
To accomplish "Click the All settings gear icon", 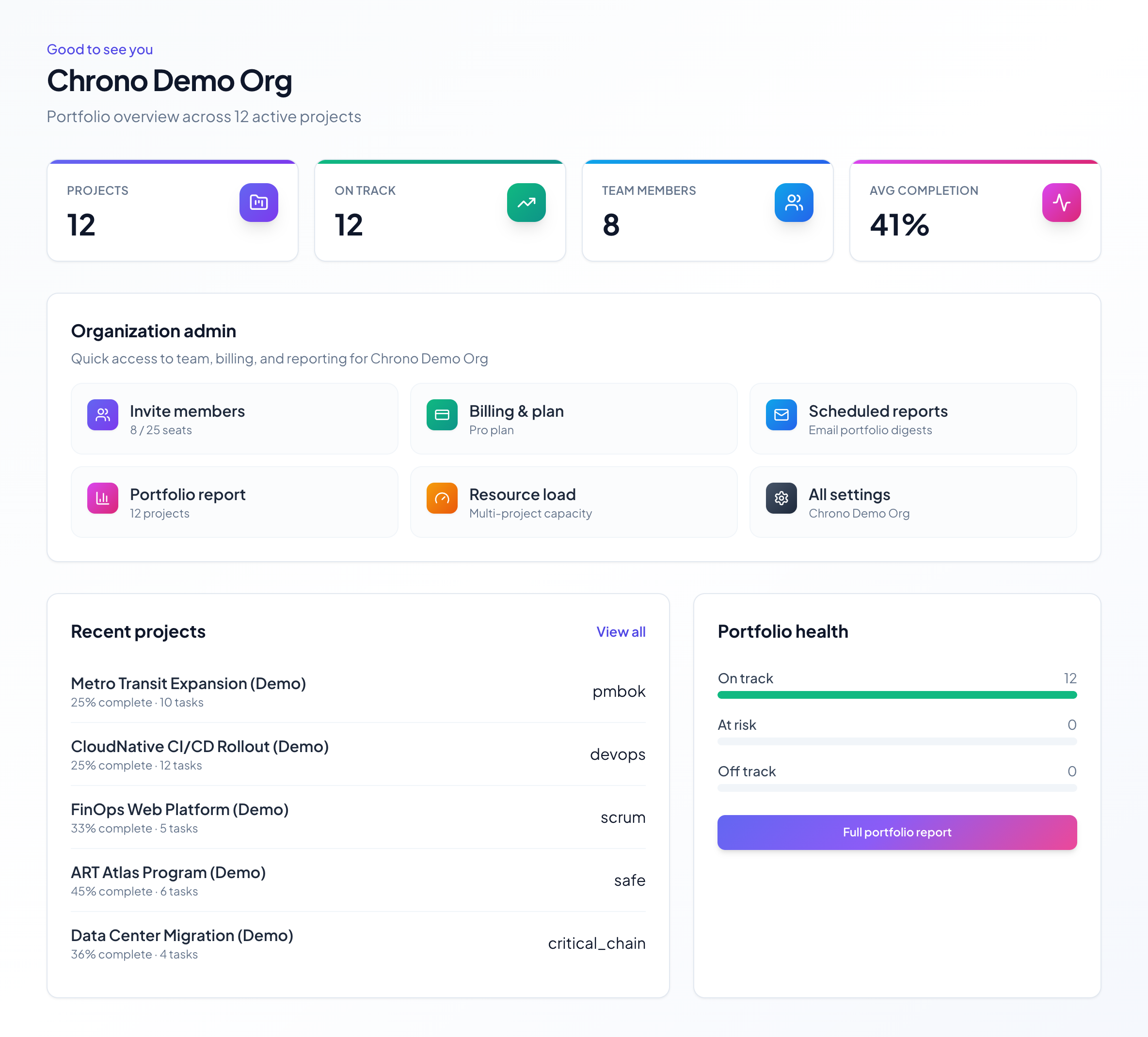I will click(x=781, y=498).
